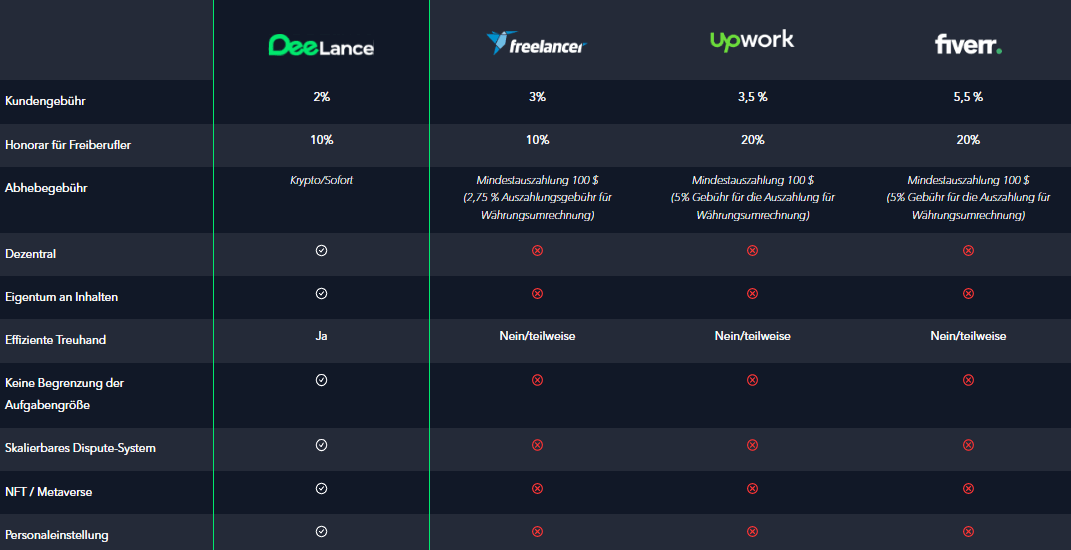Screen dimensions: 1071x550
Task: Select the Kundengebühr row label
Action: click(46, 101)
